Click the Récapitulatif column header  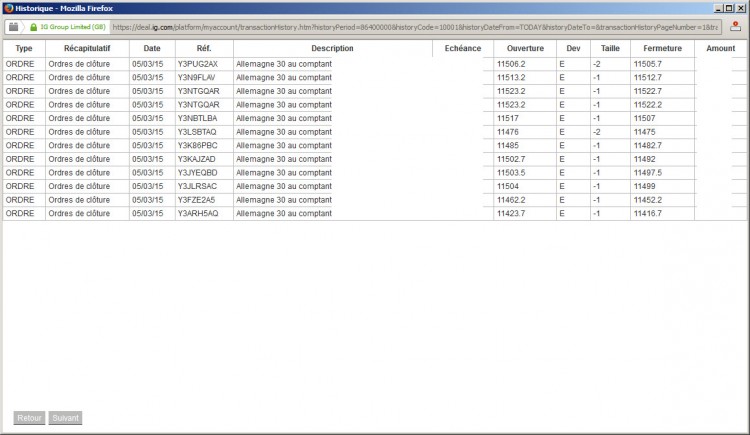(x=87, y=48)
